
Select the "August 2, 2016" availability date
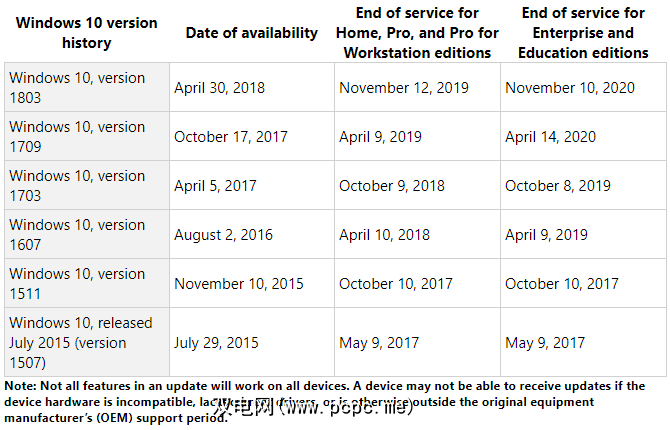[223, 235]
